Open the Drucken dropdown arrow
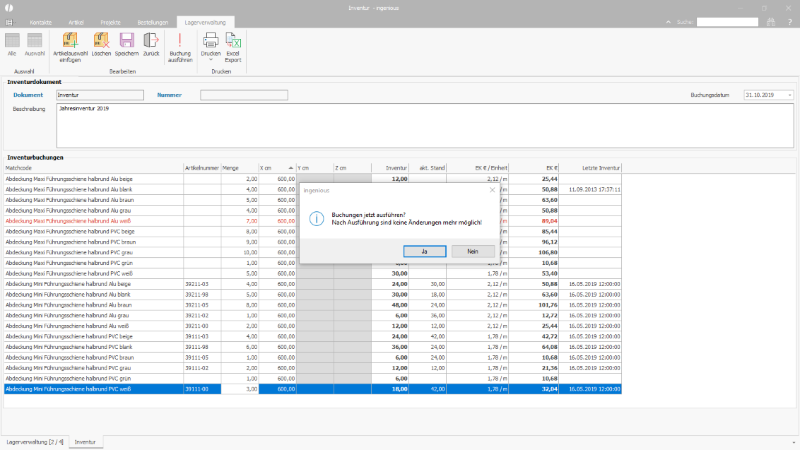The height and width of the screenshot is (450, 800). click(211, 60)
